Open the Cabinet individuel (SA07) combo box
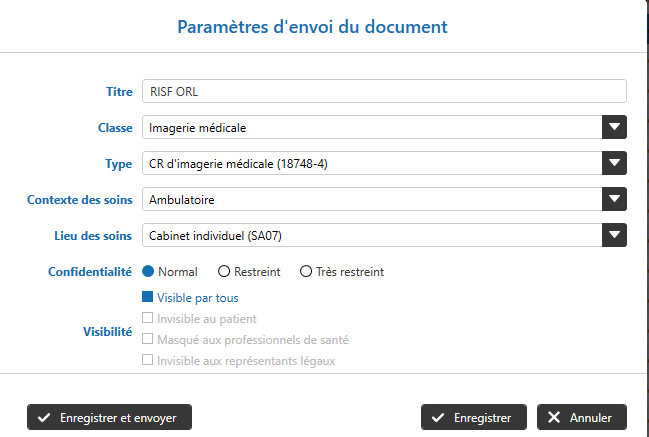The width and height of the screenshot is (649, 437). [x=372, y=235]
